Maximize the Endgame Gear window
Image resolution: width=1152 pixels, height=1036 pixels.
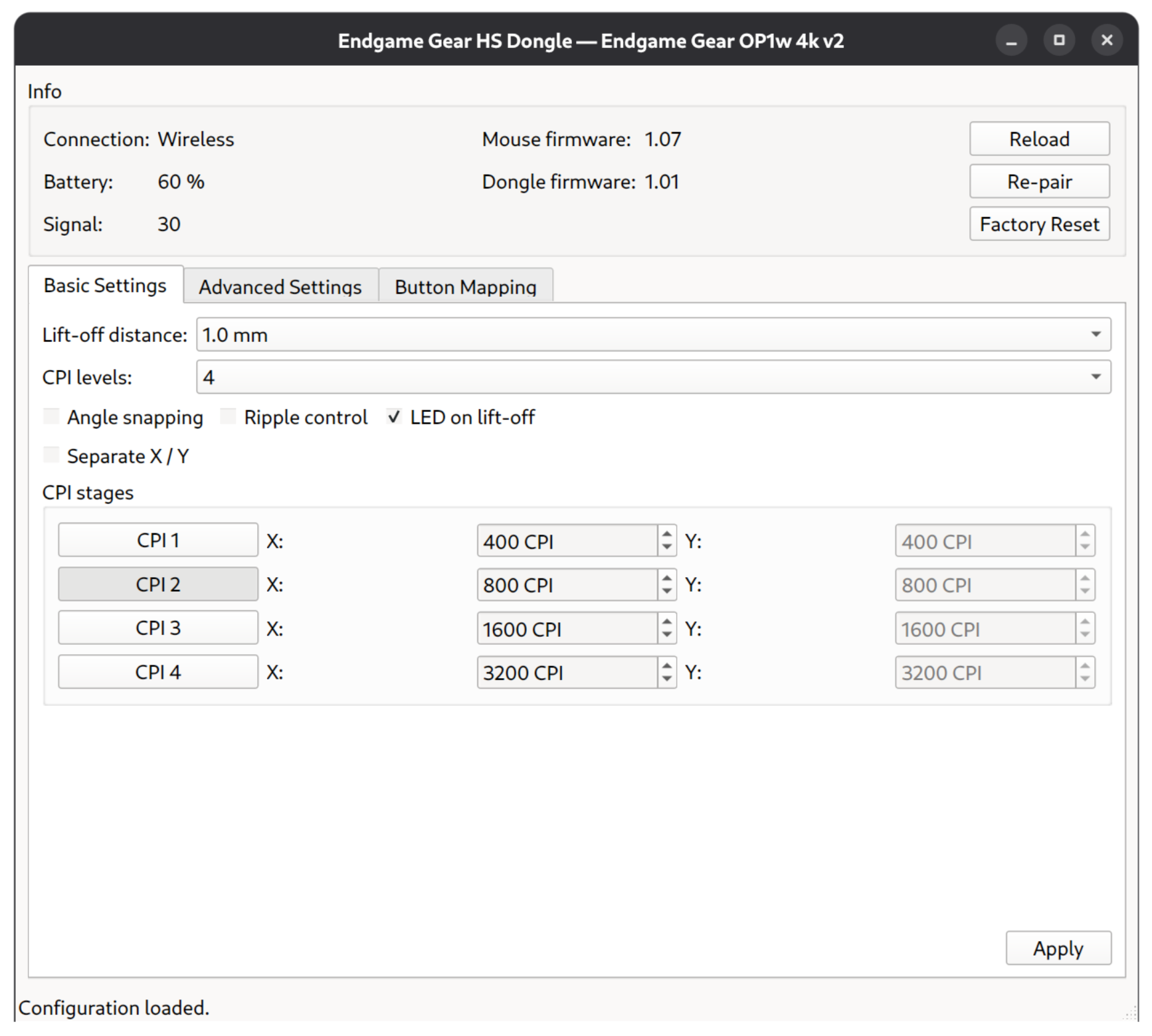(1059, 41)
